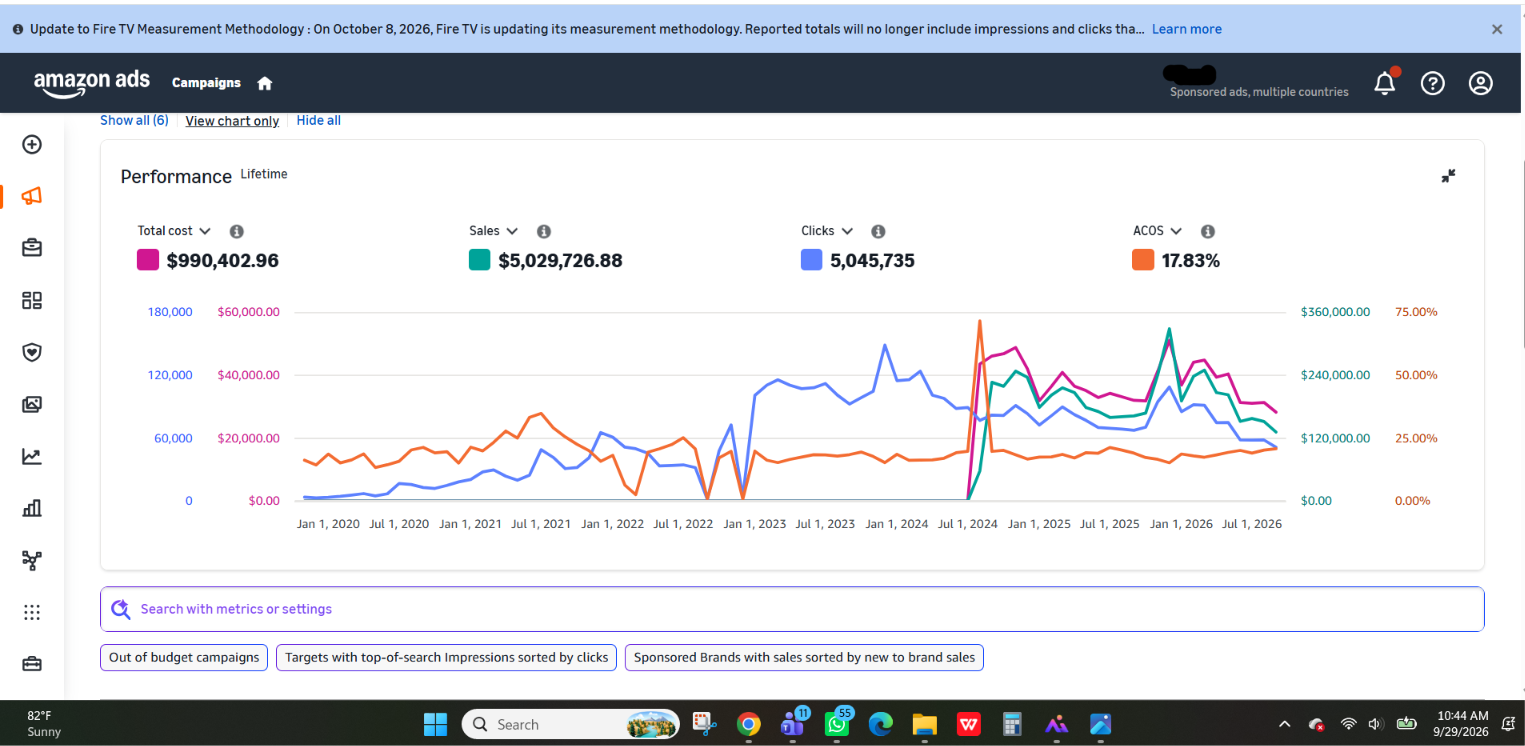
Task: Open Google Chrome from the taskbar
Action: pyautogui.click(x=747, y=724)
